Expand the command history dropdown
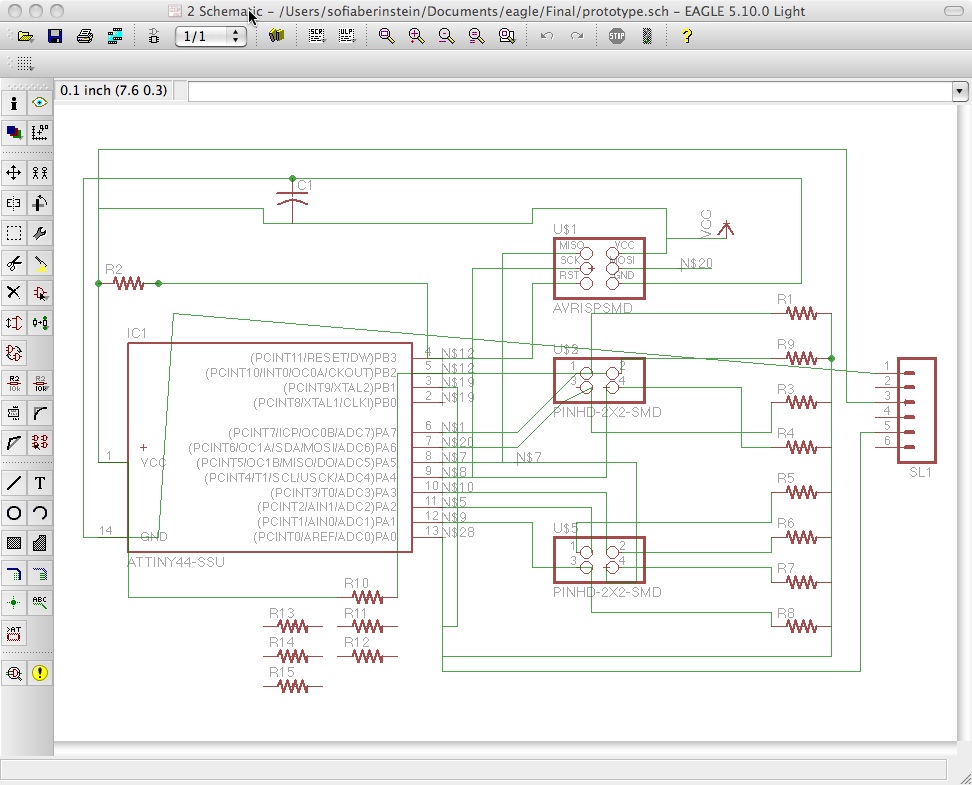 coord(959,91)
